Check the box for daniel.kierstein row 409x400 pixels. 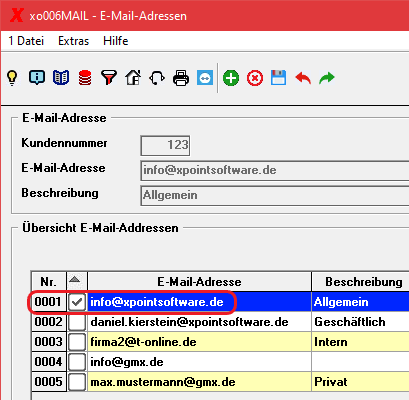[77, 322]
